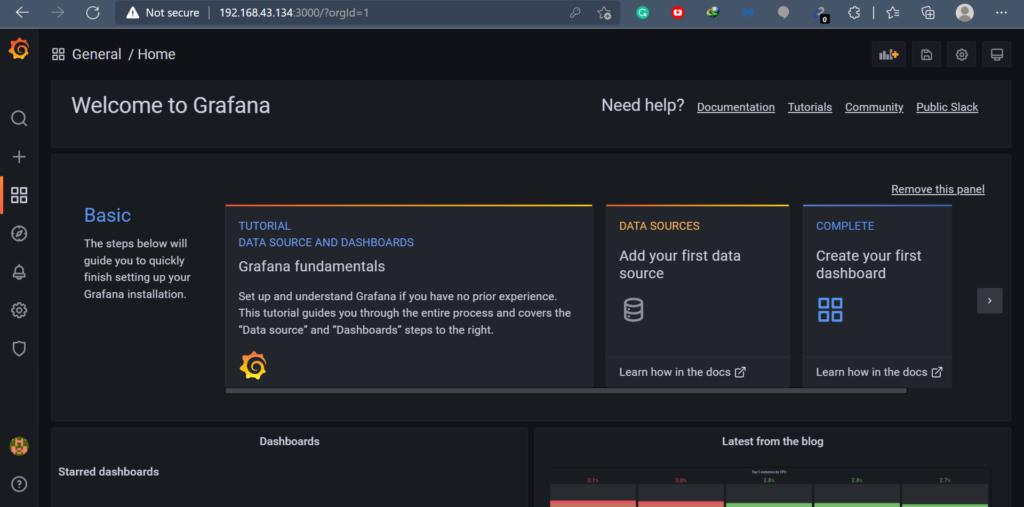Open the Help question mark icon

tap(19, 484)
